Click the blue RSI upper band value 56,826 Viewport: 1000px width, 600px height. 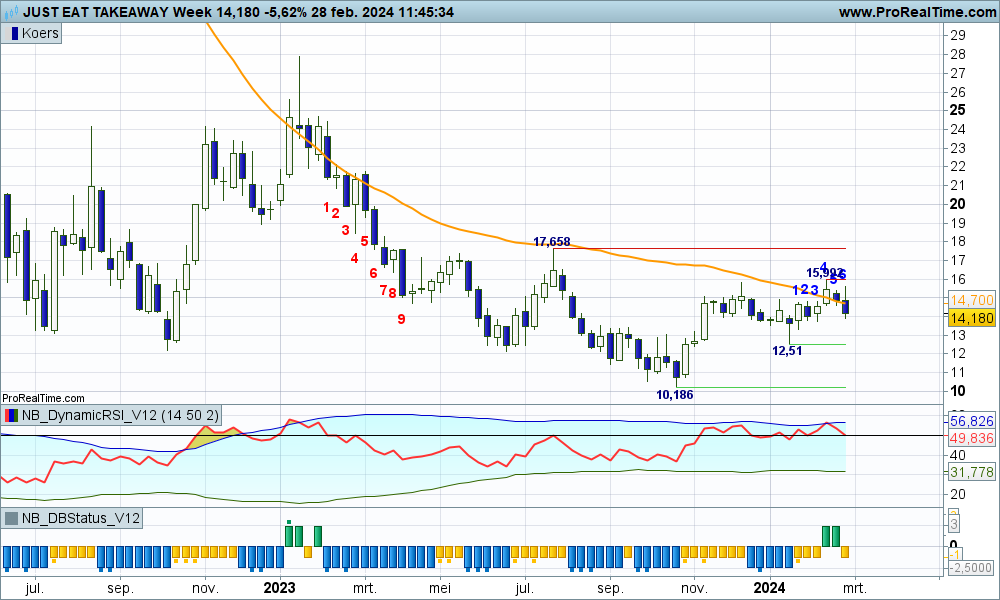(970, 421)
